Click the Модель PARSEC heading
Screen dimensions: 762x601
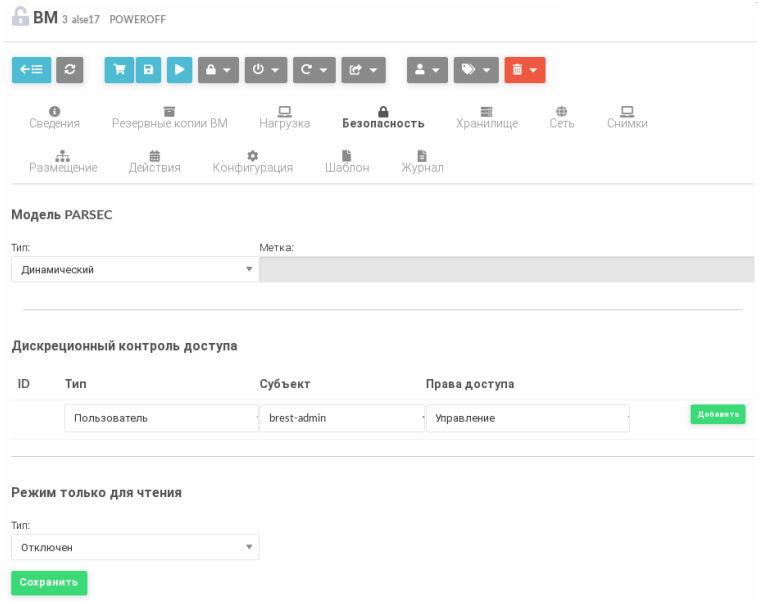click(x=62, y=215)
